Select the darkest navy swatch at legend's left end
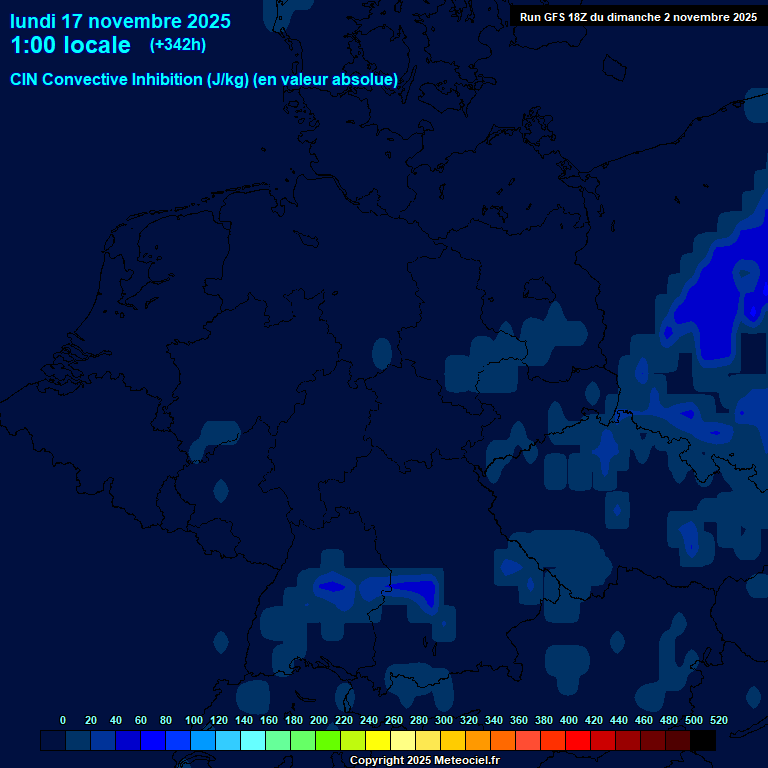 53,741
